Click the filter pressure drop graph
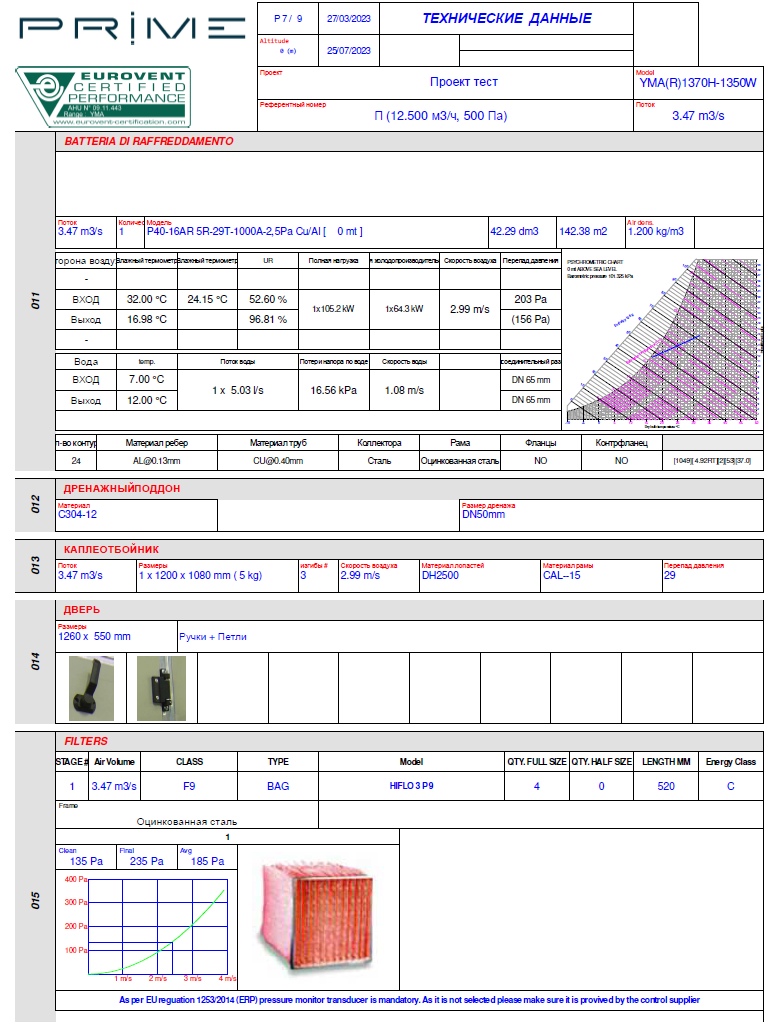Image resolution: width=783 pixels, height=1022 pixels. [x=158, y=926]
